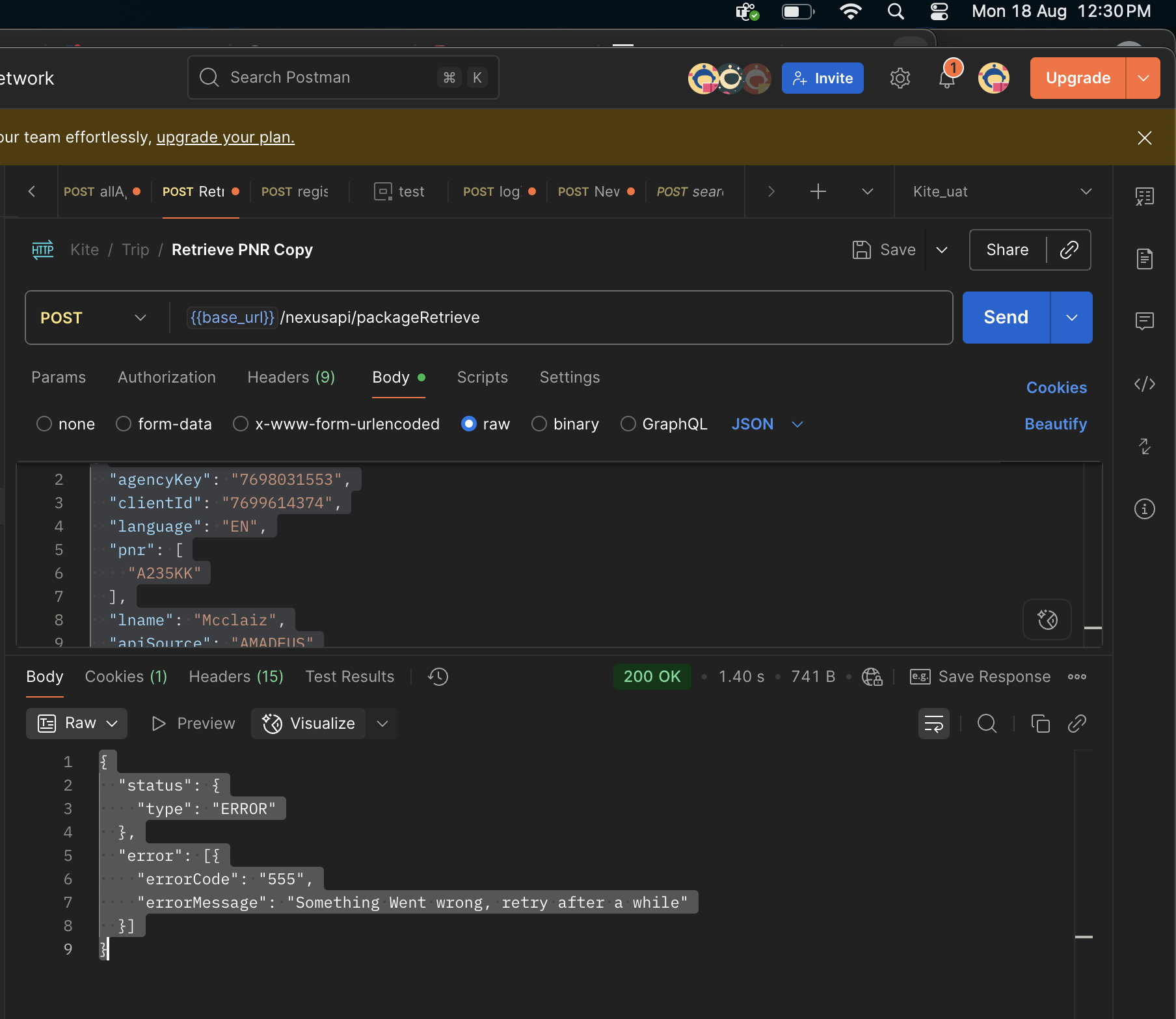Switch to the Authorization tab
The height and width of the screenshot is (1019, 1176).
pos(167,377)
